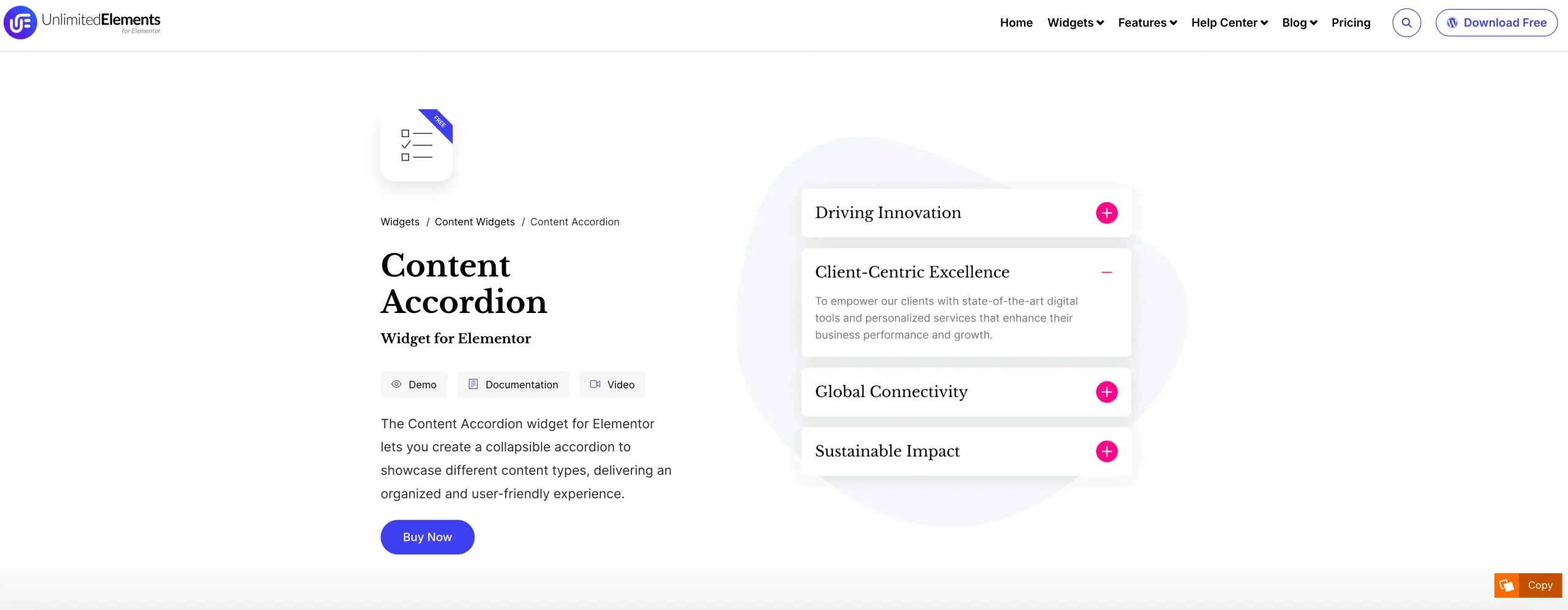Open the Widgets dropdown menu
This screenshot has height=610, width=1568.
click(1075, 23)
